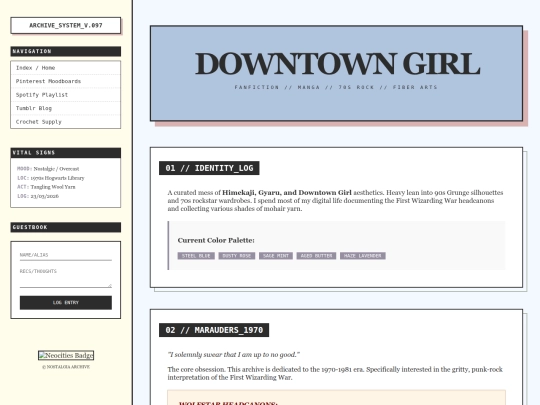Screen dimensions: 540x405
Task: Click the ARCHIVE_SYSTEM_V.097 header box
Action: tap(66, 25)
